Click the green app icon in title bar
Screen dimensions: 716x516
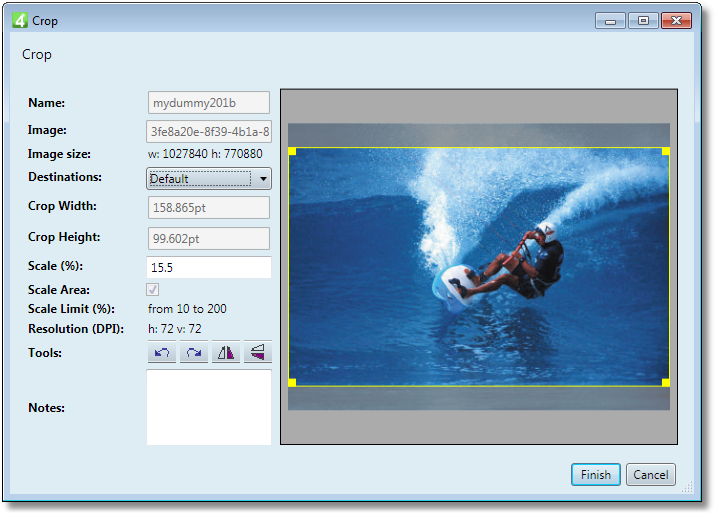tap(20, 21)
